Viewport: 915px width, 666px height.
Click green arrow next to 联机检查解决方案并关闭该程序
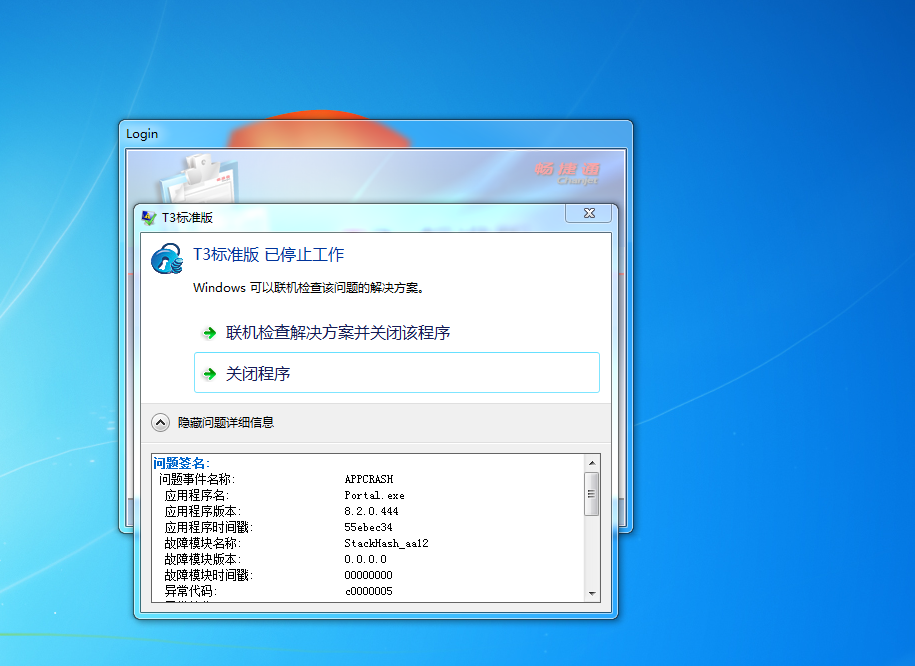(209, 333)
